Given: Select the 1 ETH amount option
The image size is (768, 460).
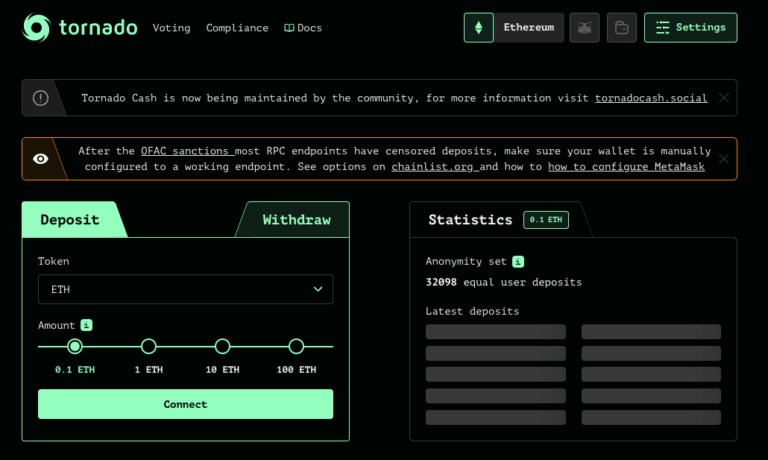Looking at the screenshot, I should [148, 346].
